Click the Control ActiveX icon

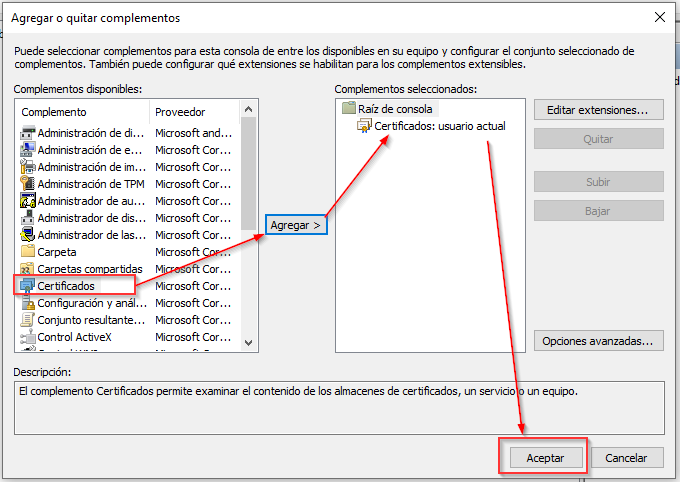coord(28,337)
